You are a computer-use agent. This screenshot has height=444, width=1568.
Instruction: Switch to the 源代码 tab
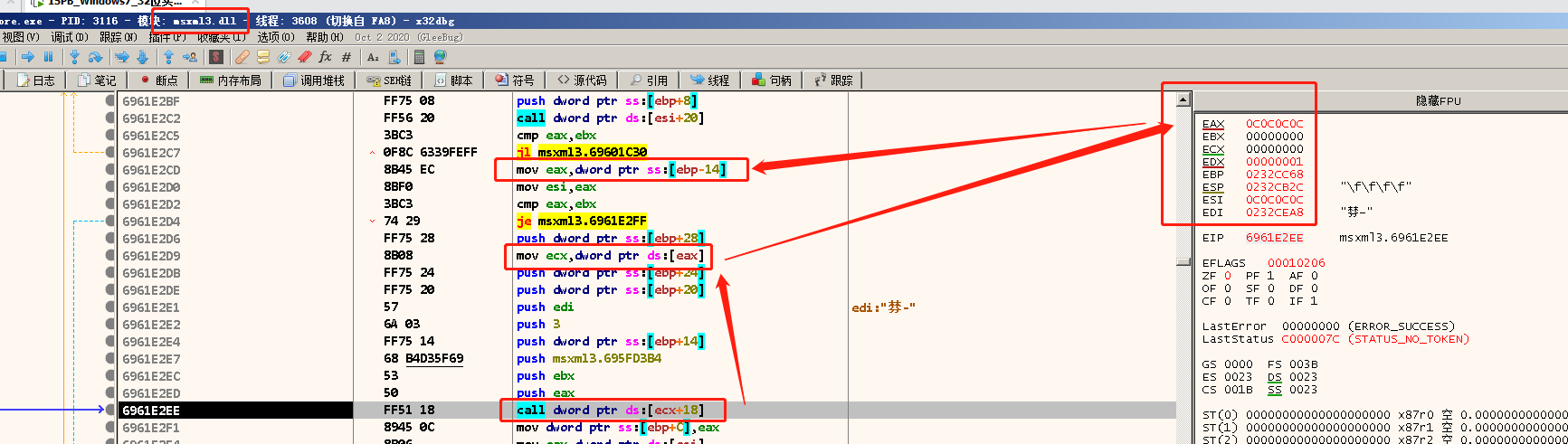click(x=582, y=80)
